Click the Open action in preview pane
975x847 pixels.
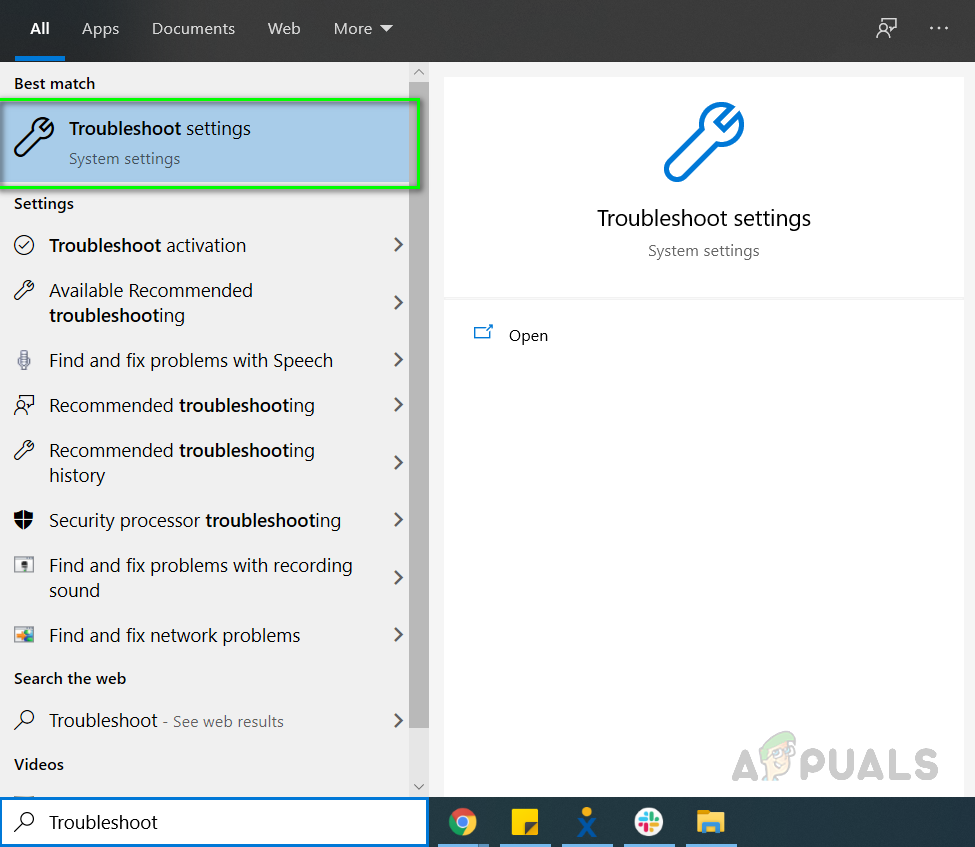[528, 336]
